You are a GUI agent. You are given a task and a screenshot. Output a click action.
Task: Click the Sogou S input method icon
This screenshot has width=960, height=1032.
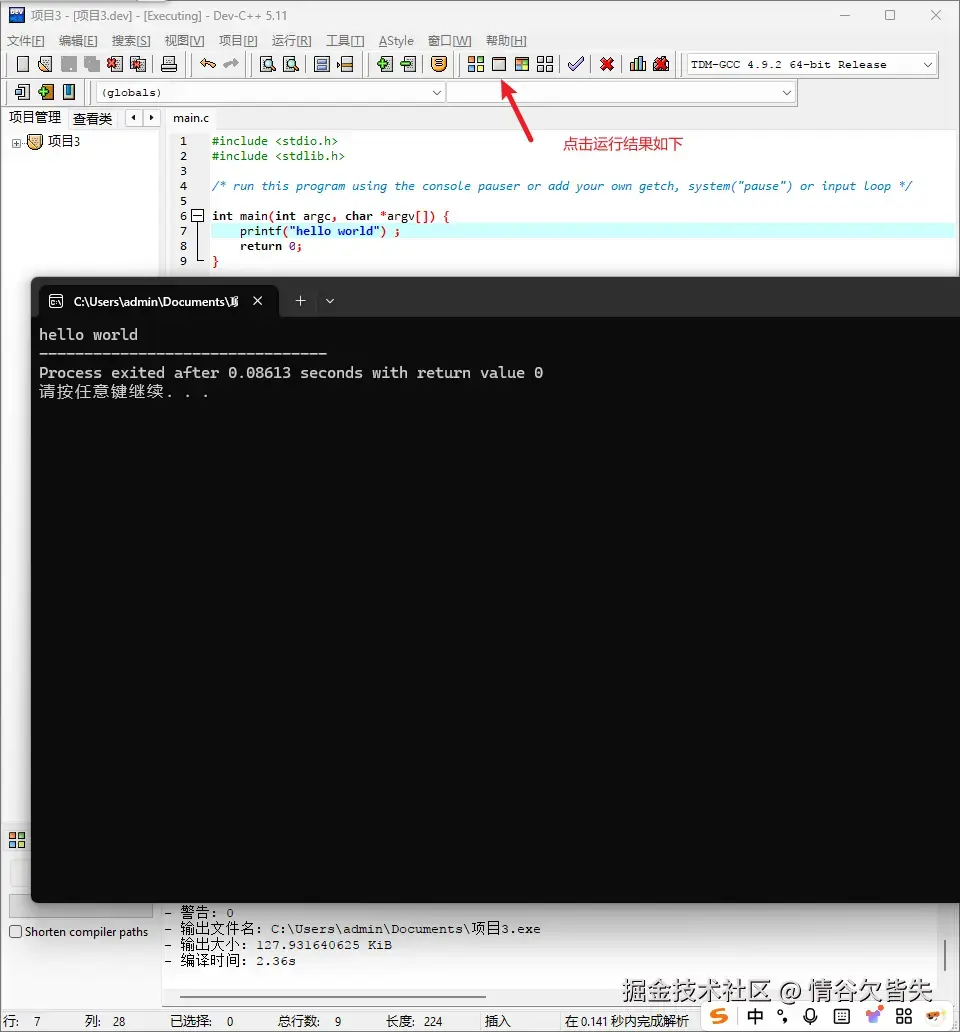[x=719, y=1016]
